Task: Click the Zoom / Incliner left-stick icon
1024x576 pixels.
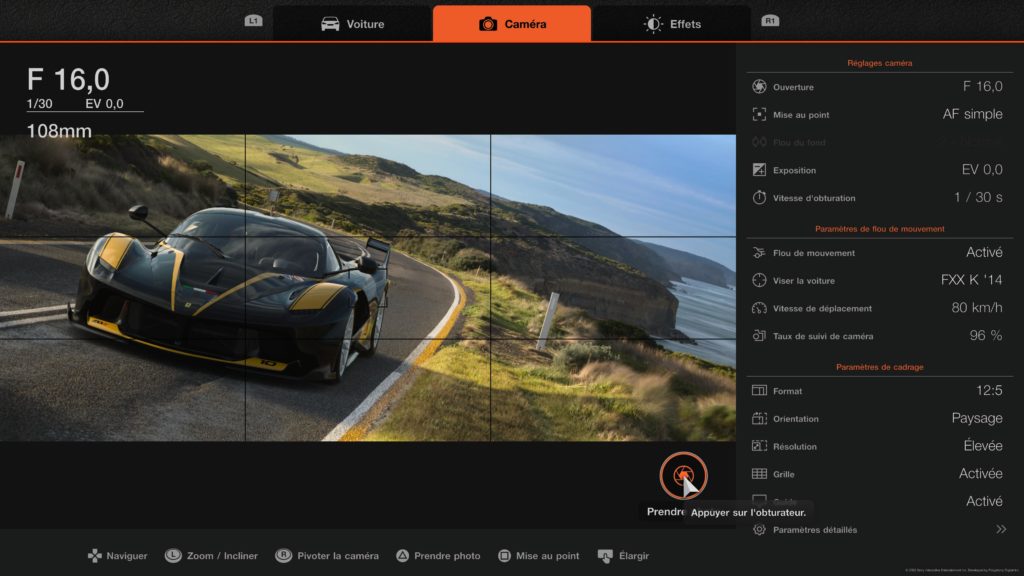Action: point(173,556)
